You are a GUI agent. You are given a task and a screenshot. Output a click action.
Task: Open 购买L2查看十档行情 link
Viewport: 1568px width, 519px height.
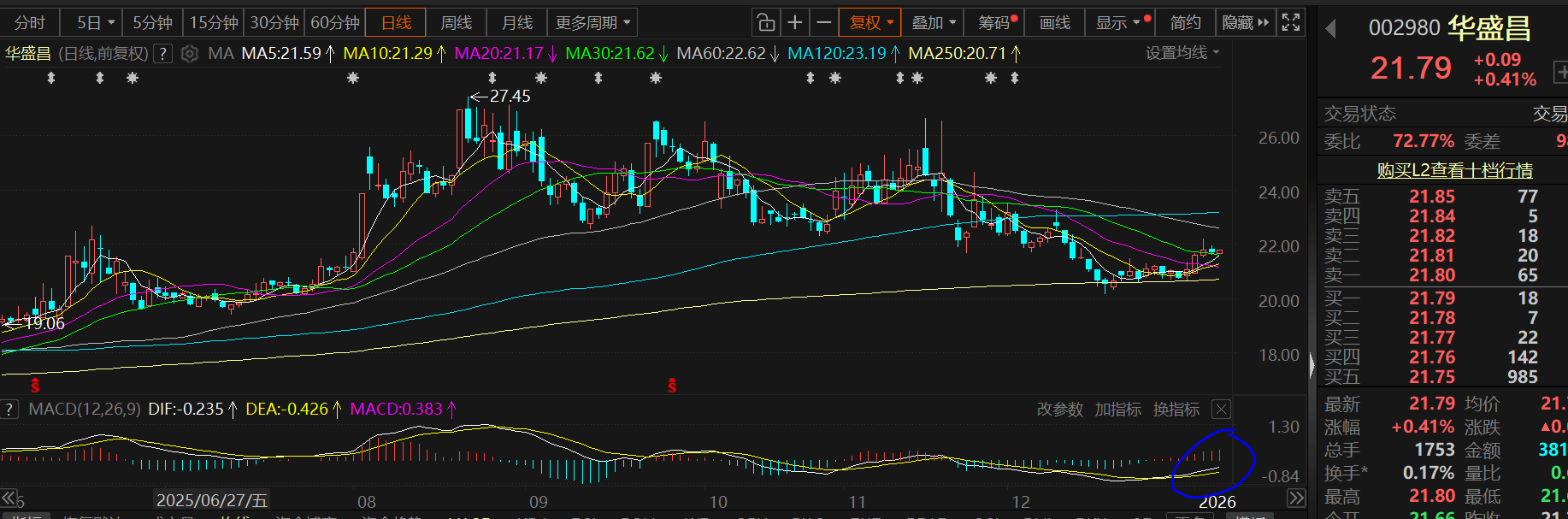(x=1454, y=170)
